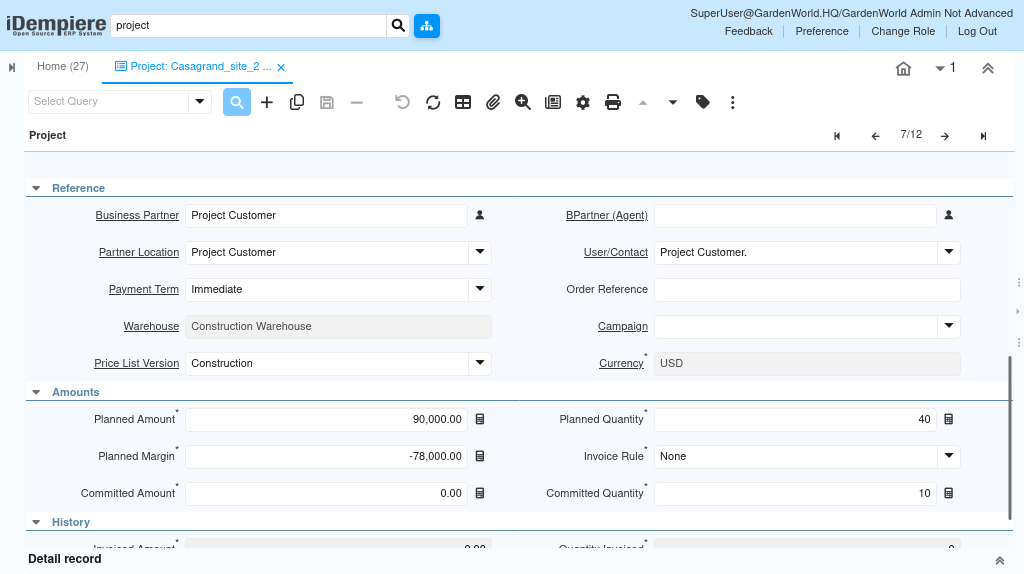
Task: Click the tag Label icon
Action: 703,102
